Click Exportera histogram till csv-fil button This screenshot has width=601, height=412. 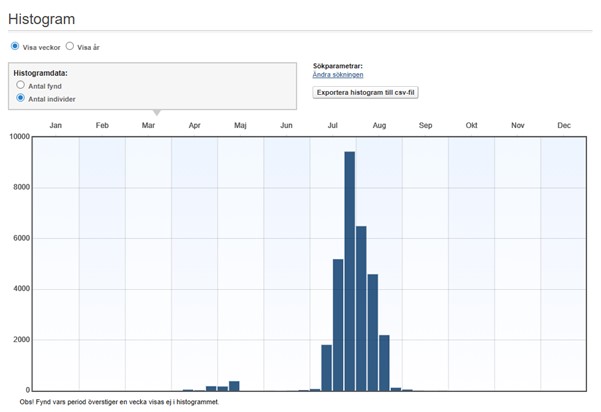[363, 92]
